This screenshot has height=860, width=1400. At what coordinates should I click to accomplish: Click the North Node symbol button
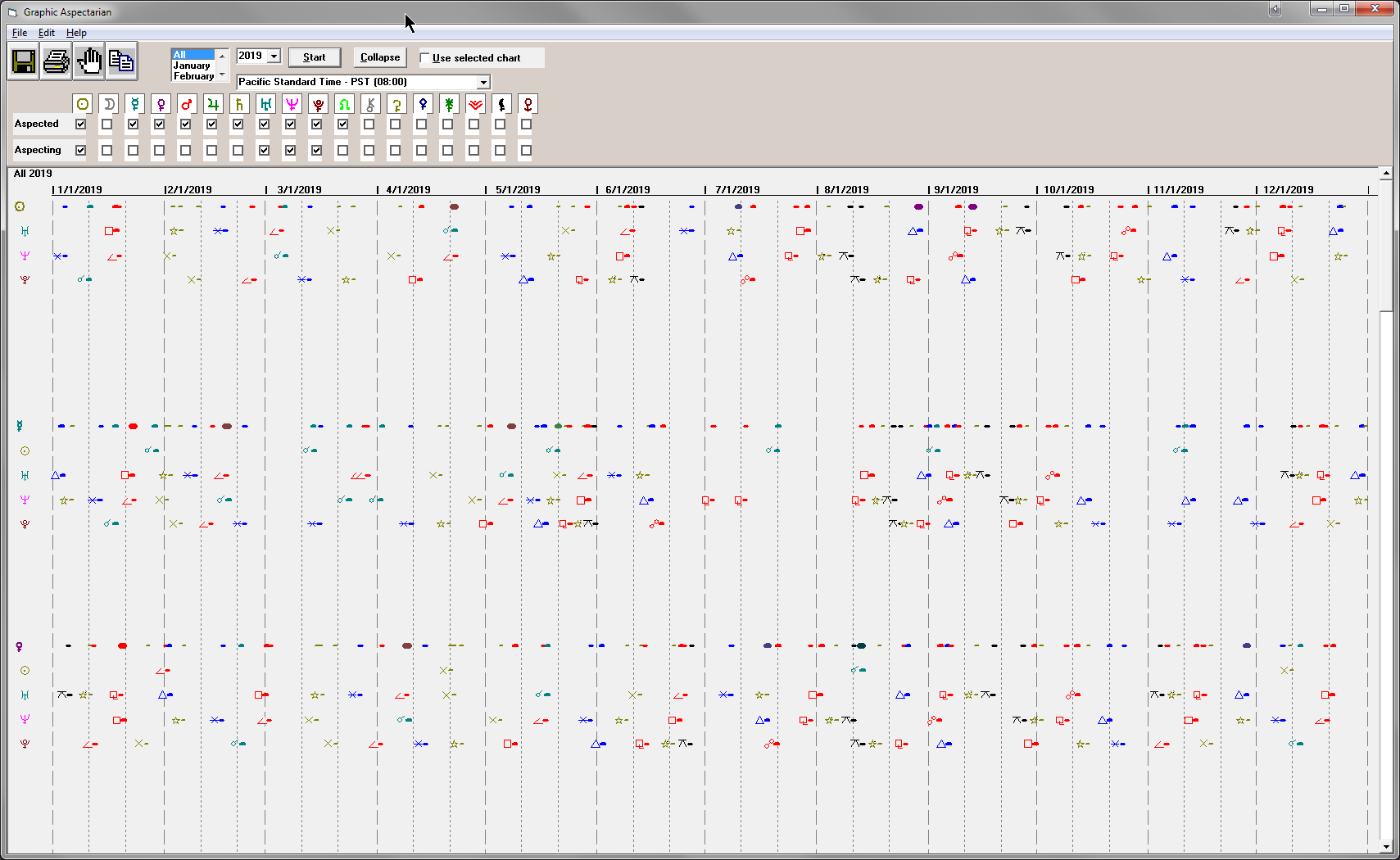pos(344,104)
